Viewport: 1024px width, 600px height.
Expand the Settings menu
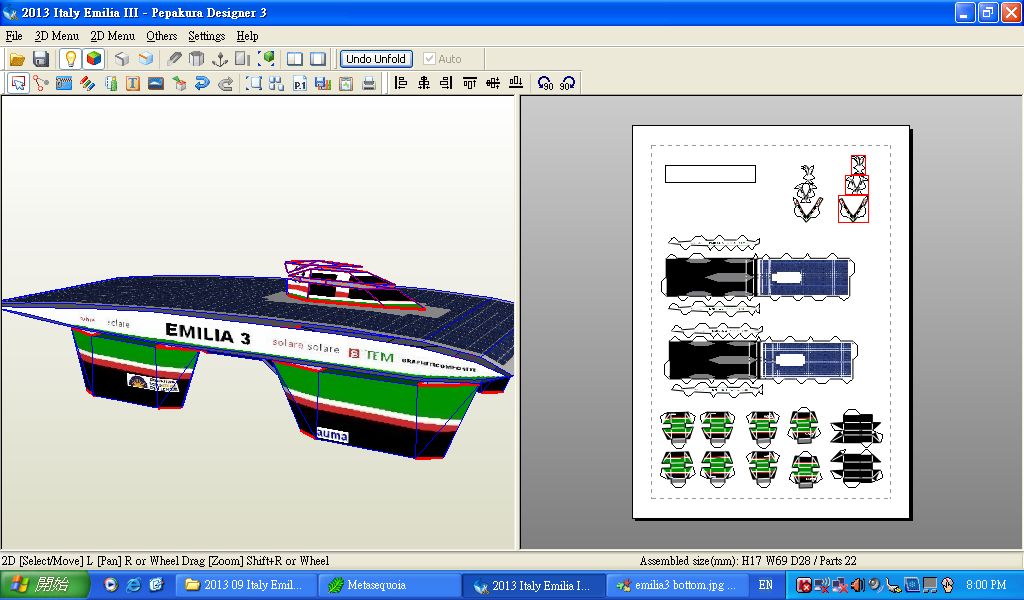click(x=206, y=36)
